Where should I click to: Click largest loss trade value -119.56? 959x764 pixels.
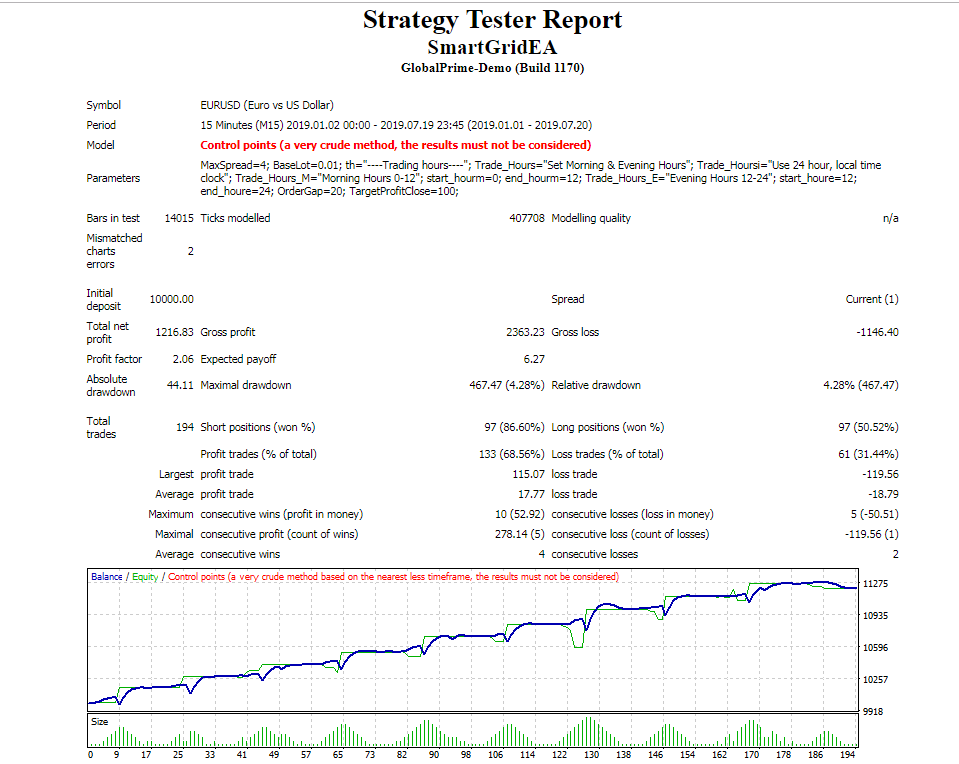coord(880,474)
